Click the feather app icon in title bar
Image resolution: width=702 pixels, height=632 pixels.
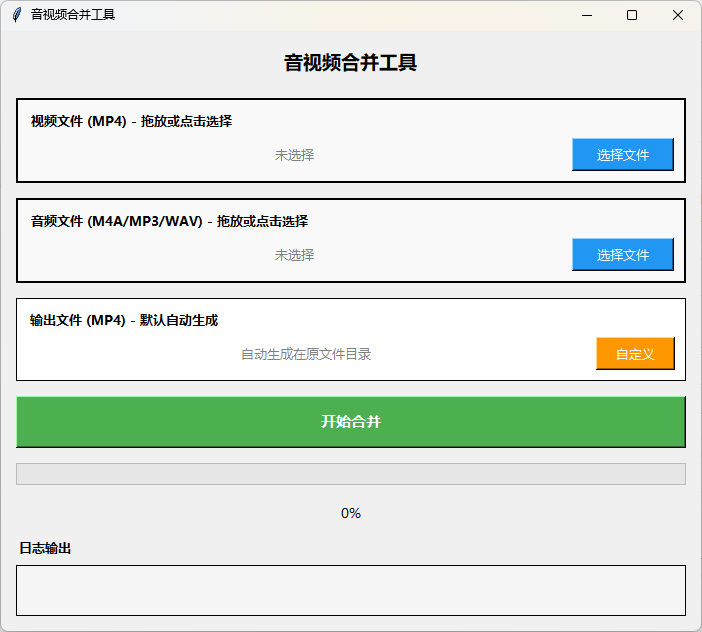tap(16, 15)
